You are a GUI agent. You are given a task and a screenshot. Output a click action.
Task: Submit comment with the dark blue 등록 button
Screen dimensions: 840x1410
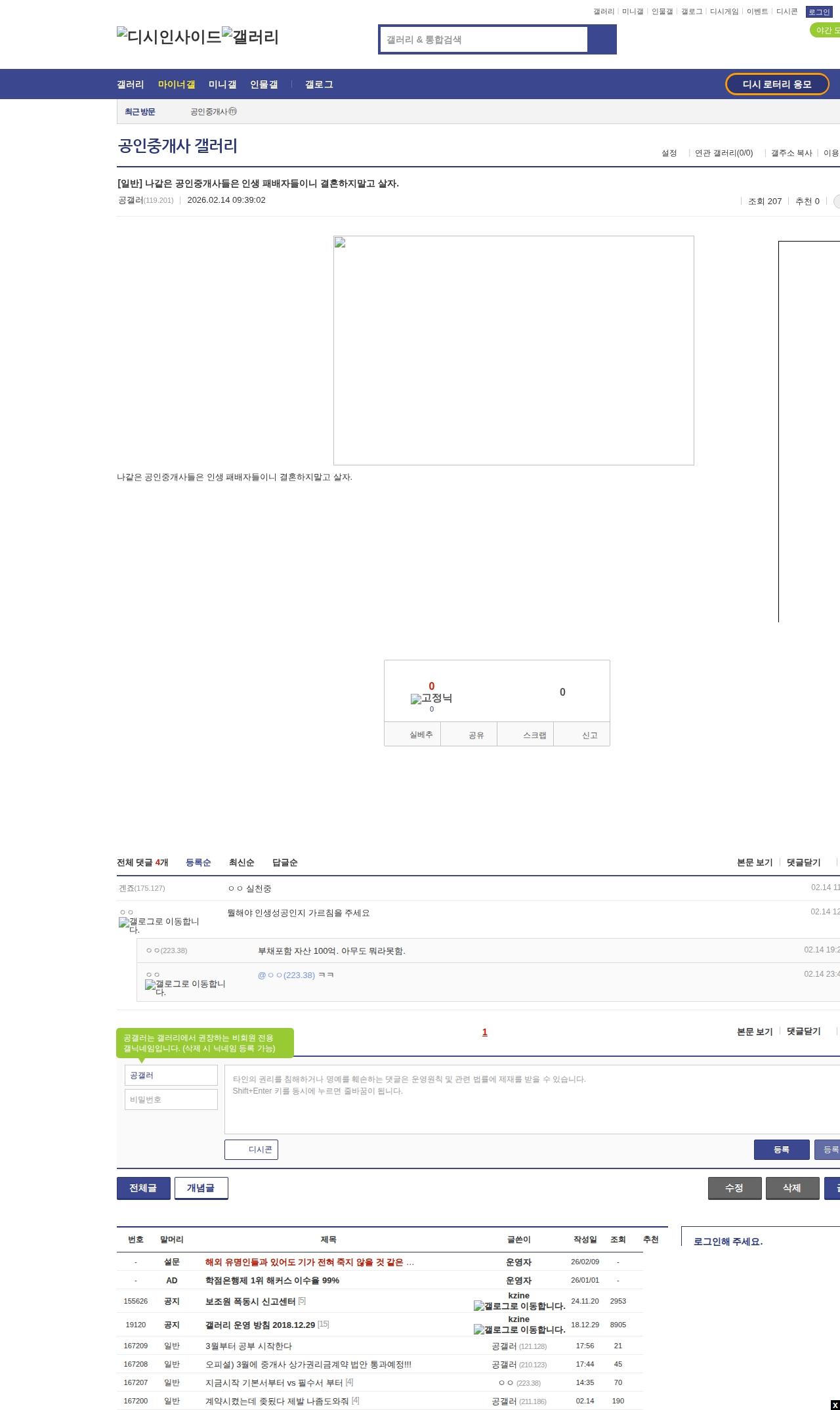(782, 1150)
